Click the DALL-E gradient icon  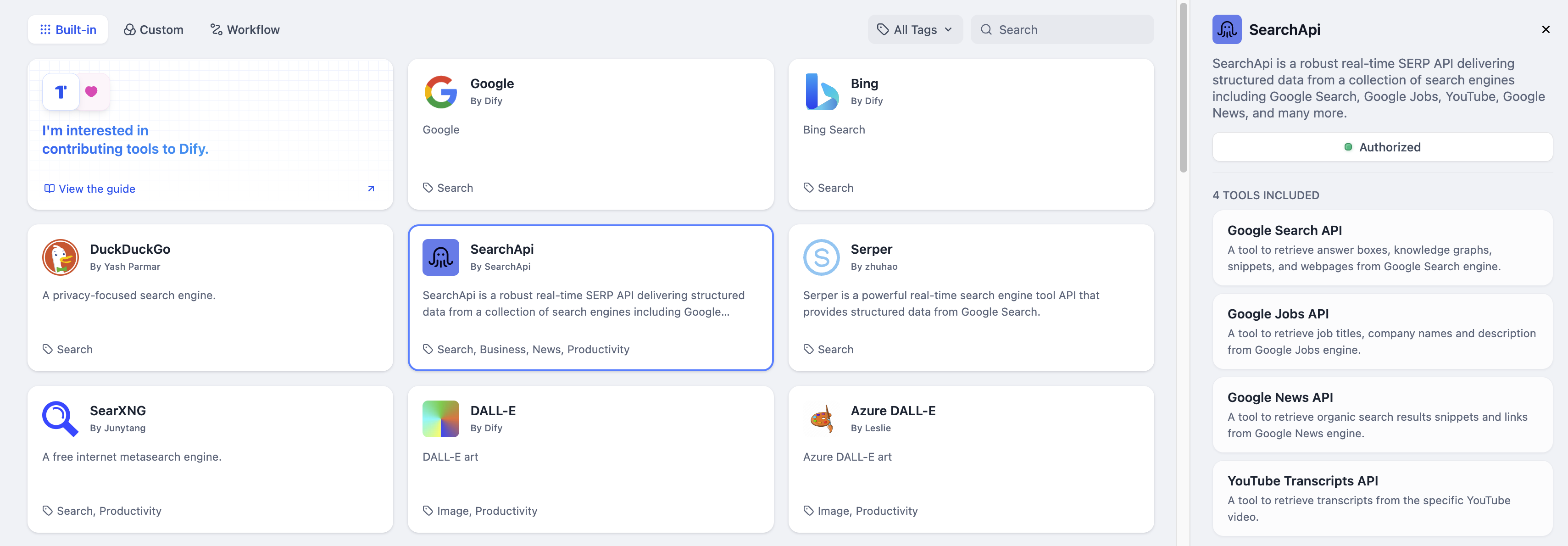coord(441,419)
